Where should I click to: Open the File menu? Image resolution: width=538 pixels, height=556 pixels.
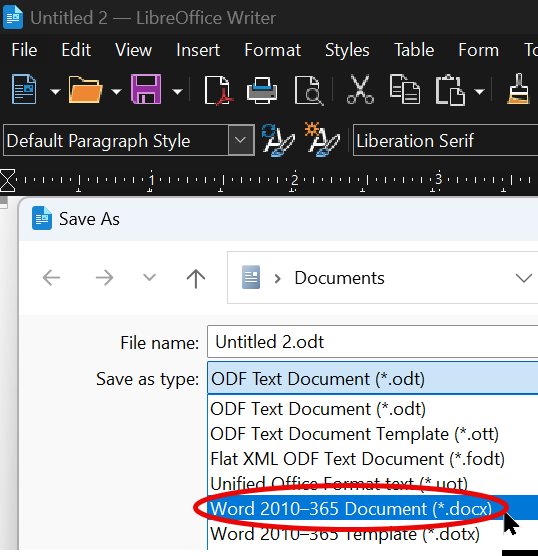(x=24, y=50)
